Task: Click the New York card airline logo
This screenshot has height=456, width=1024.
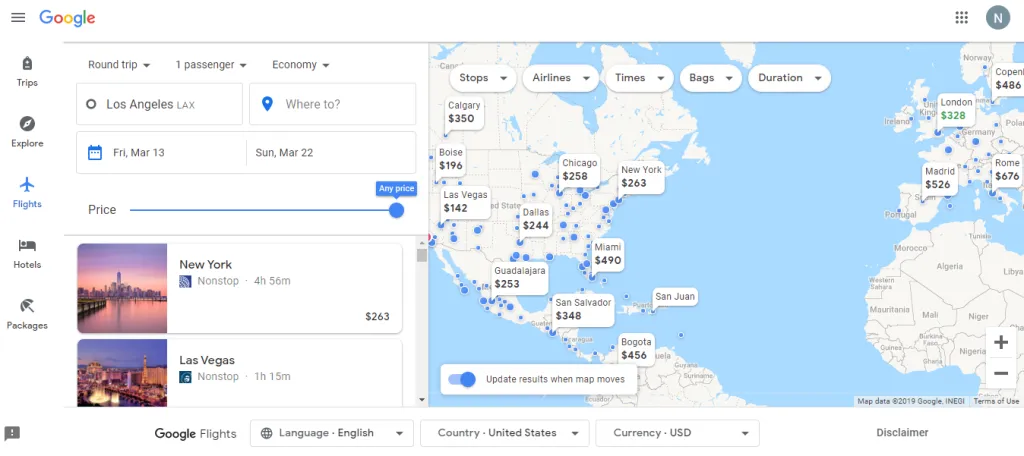Action: (x=185, y=281)
